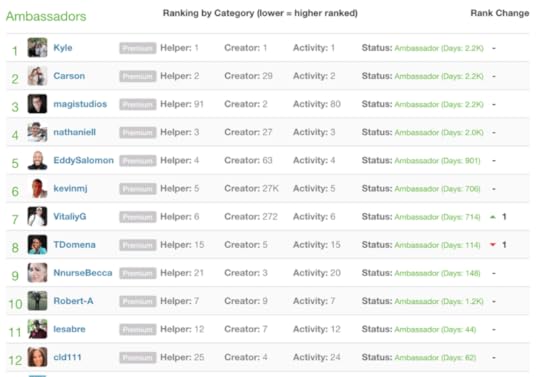Click NnurseBecca's profile picture
Viewport: 540px width, 377px height.
coord(37,273)
